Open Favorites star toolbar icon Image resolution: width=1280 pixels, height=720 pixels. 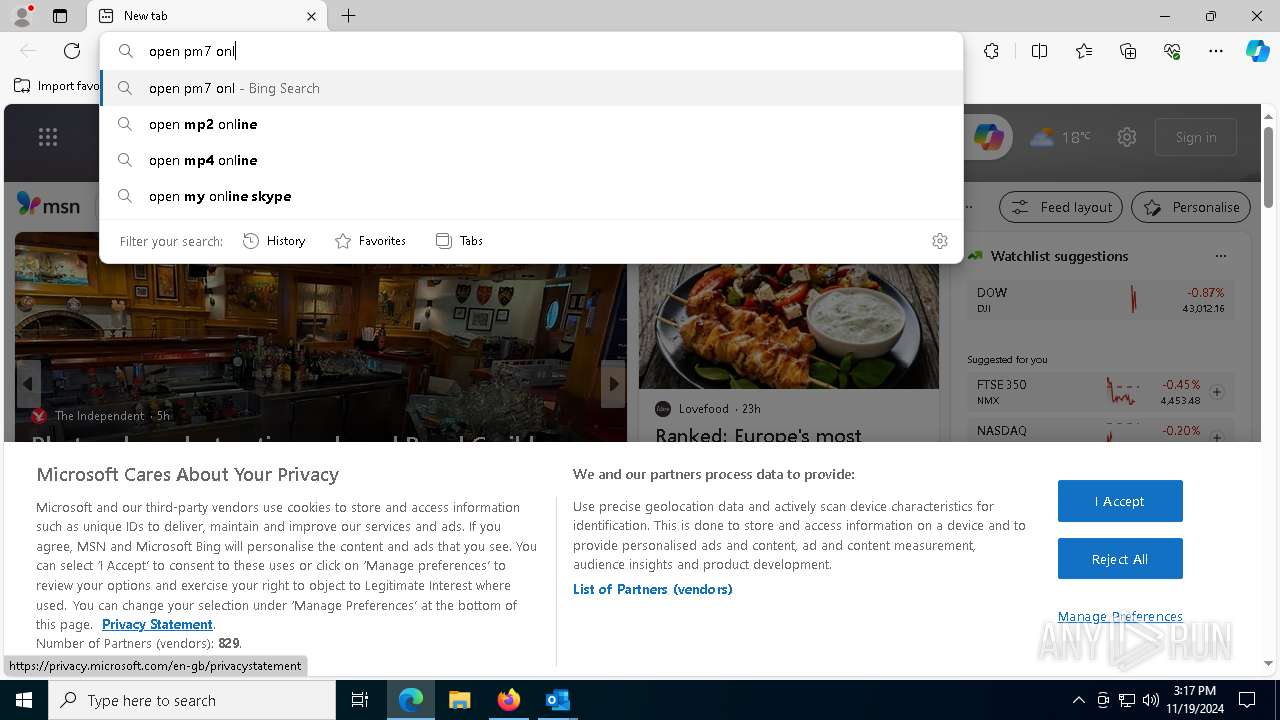1084,51
